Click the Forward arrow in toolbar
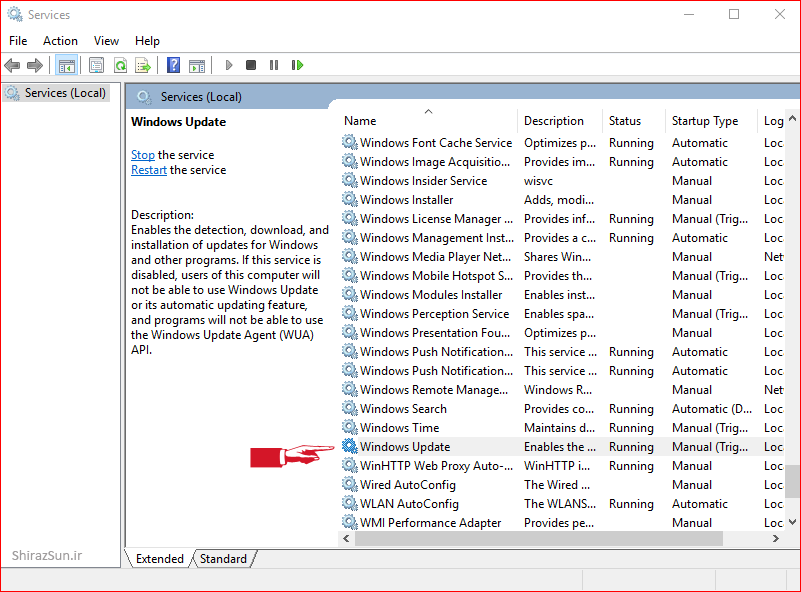The image size is (801, 592). [35, 65]
